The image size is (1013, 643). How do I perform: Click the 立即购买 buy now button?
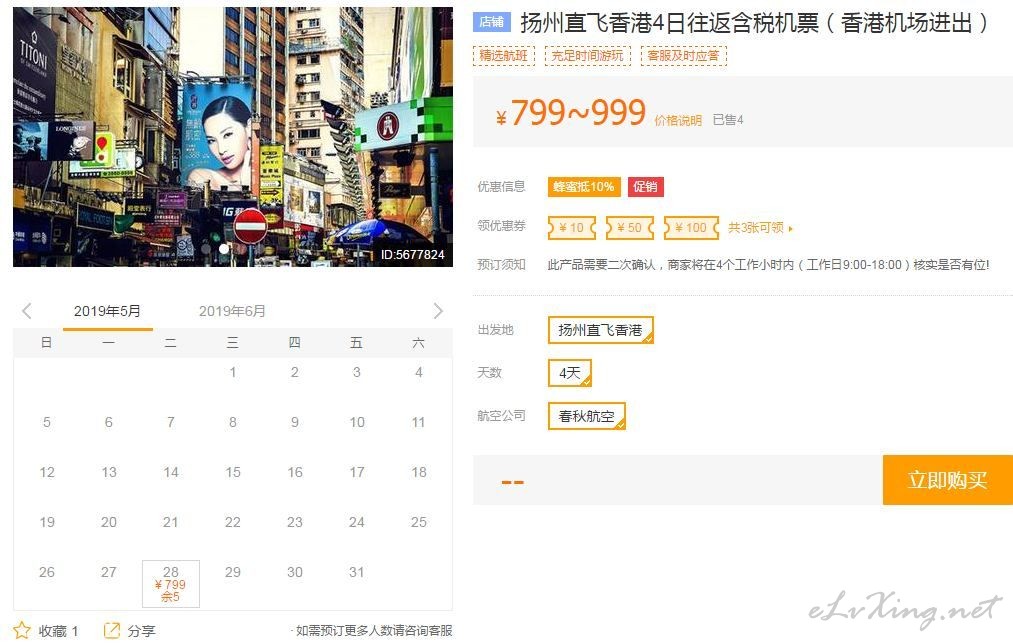[948, 480]
